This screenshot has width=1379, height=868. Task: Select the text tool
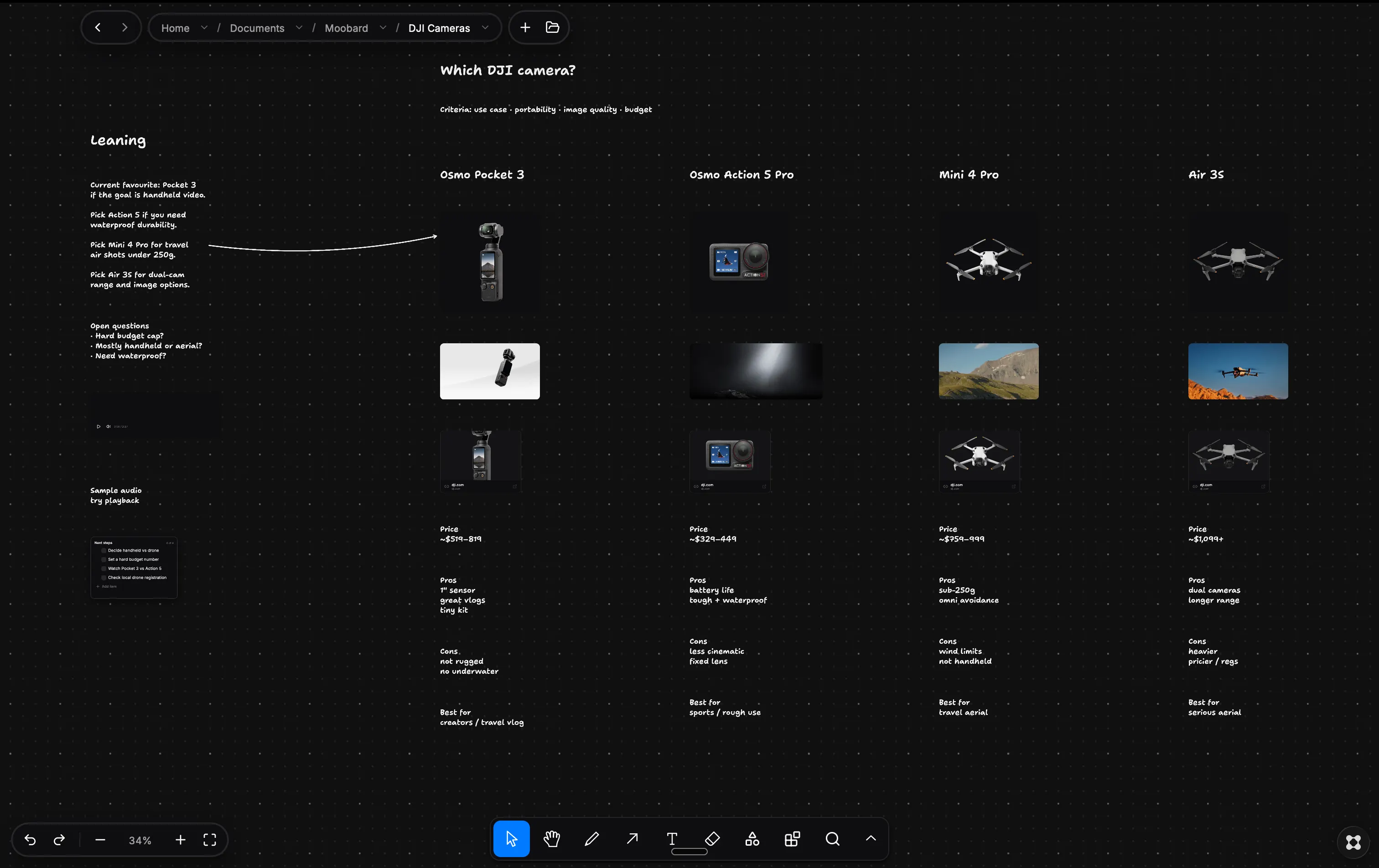[672, 839]
